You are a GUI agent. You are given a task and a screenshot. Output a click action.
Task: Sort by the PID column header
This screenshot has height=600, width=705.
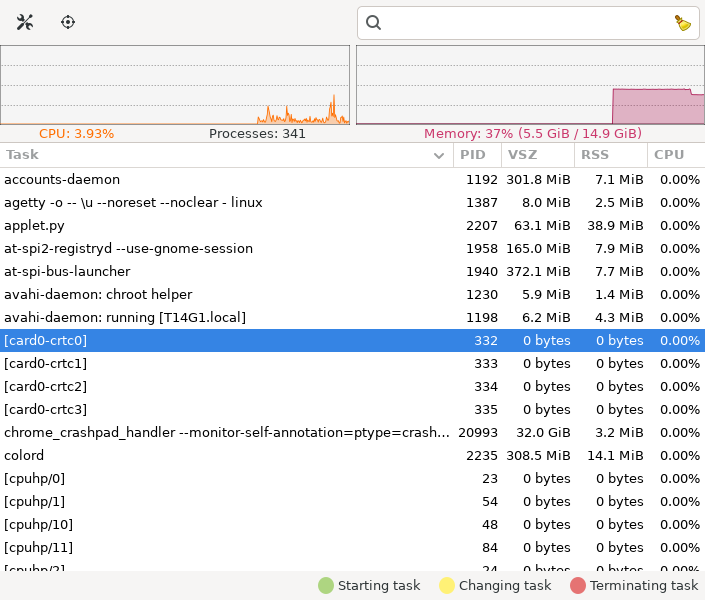click(477, 155)
